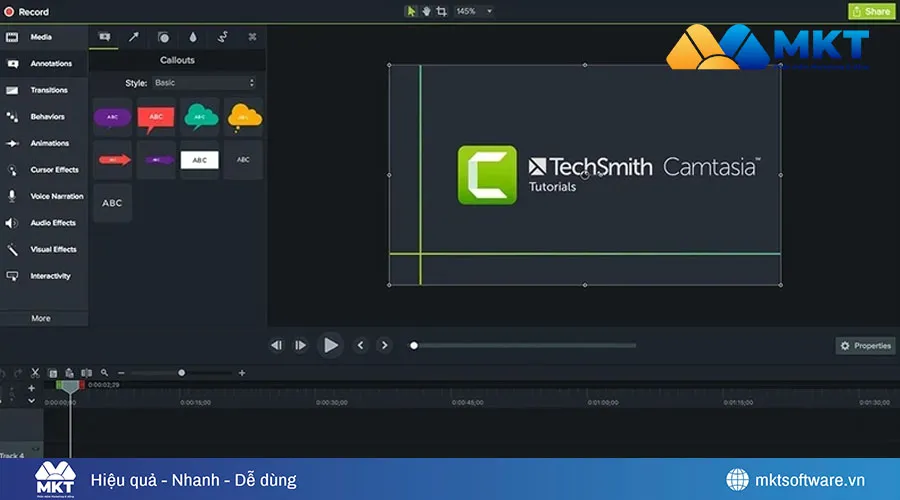
Task: Click the red out-point playhead handle
Action: point(82,385)
